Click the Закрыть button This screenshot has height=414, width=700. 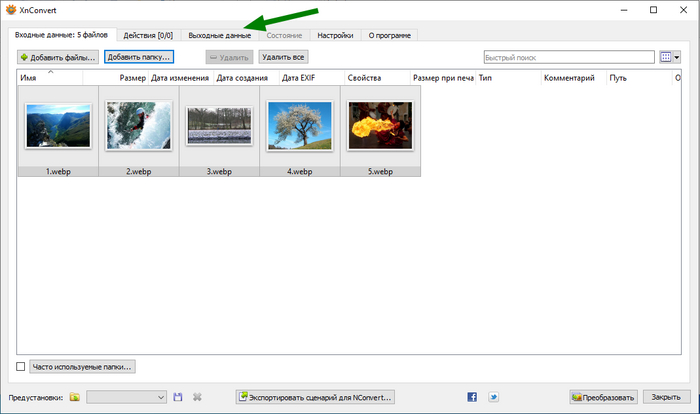[x=666, y=397]
